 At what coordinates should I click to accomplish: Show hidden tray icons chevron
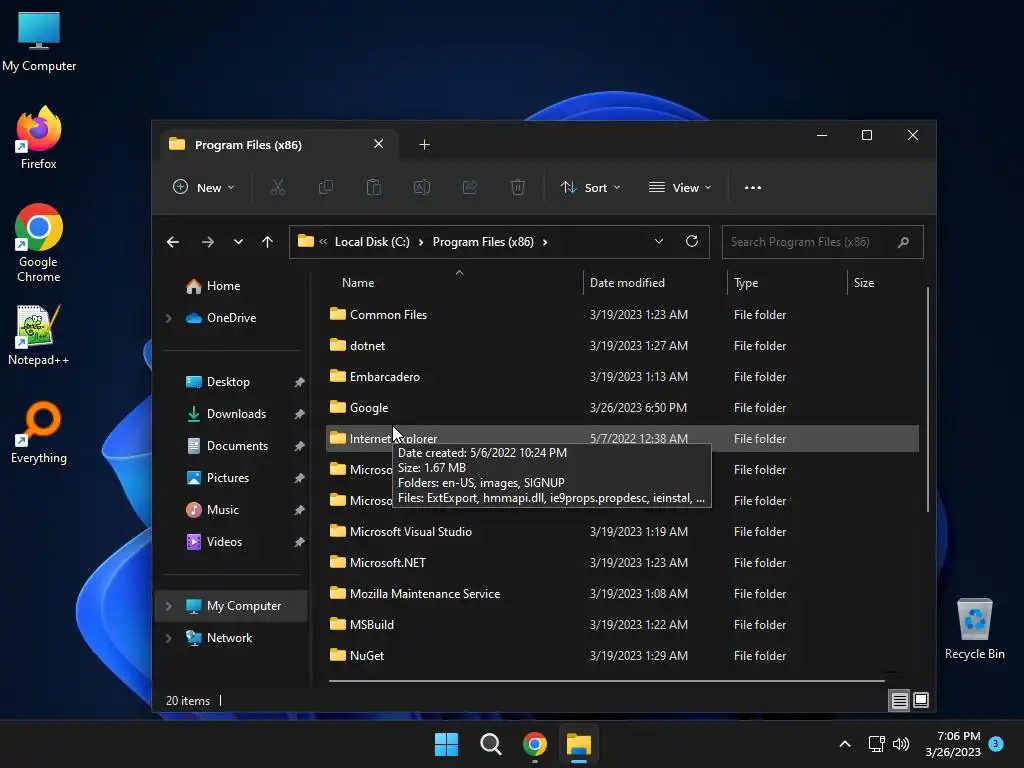click(x=844, y=744)
